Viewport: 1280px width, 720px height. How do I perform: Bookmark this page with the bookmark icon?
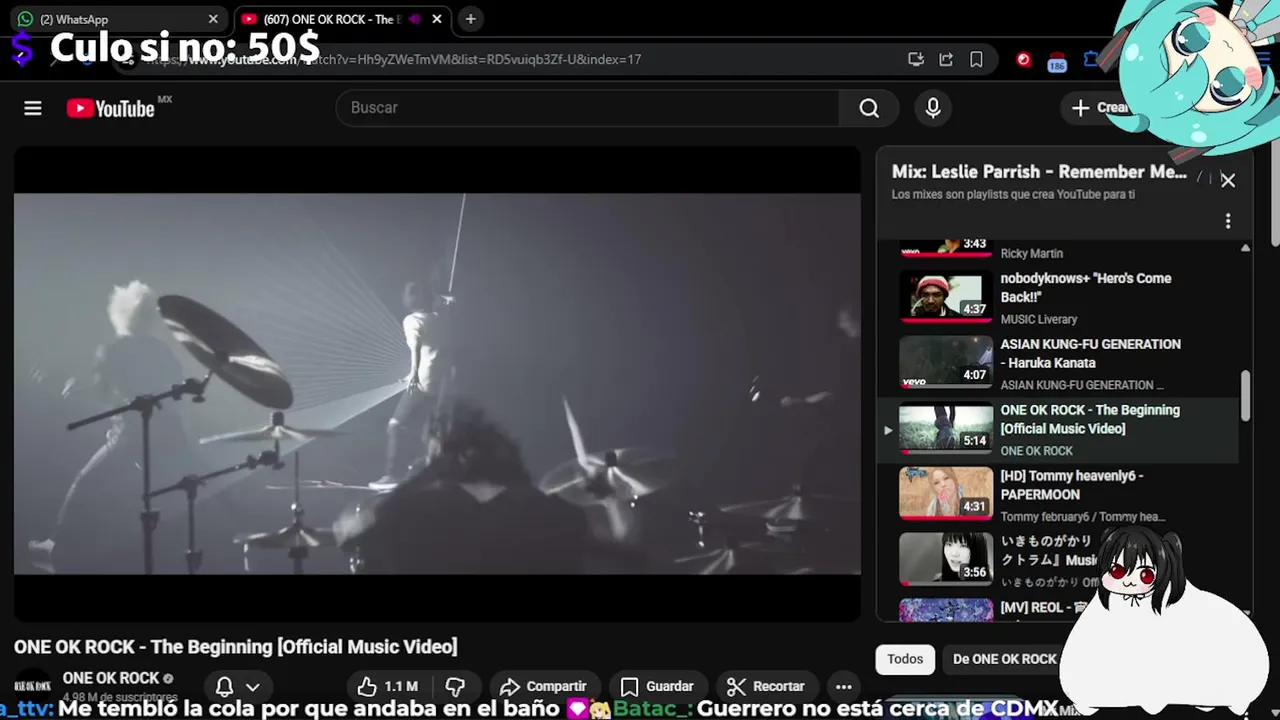tap(976, 59)
